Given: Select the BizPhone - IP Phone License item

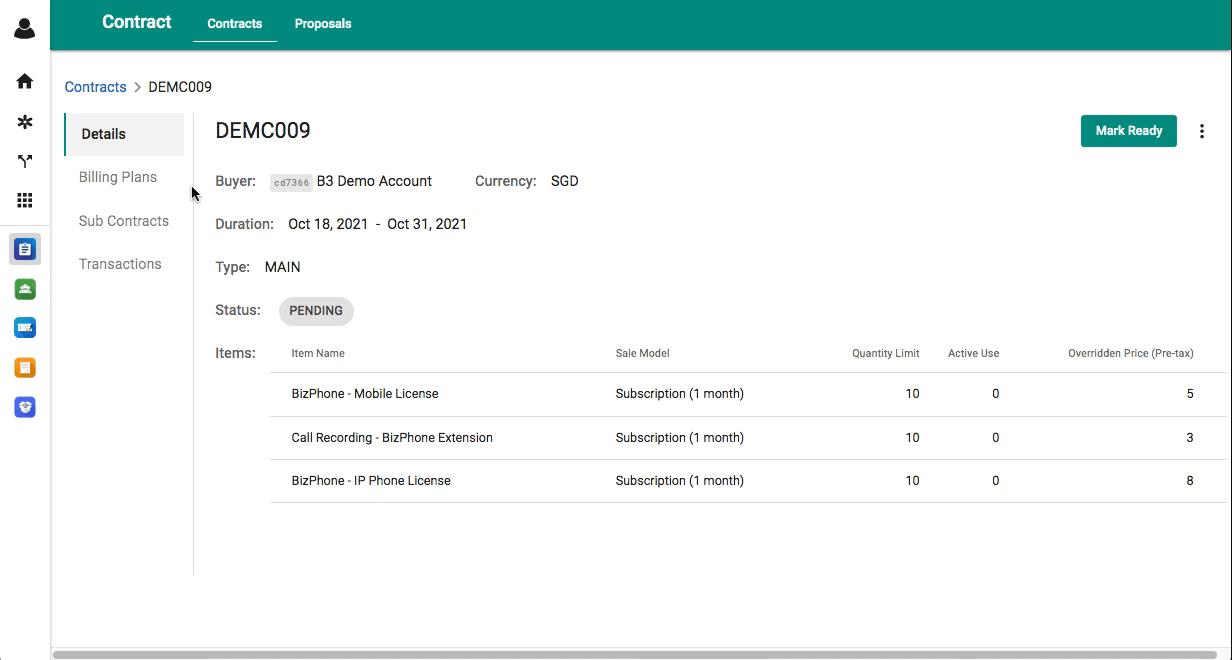Looking at the screenshot, I should [x=371, y=481].
